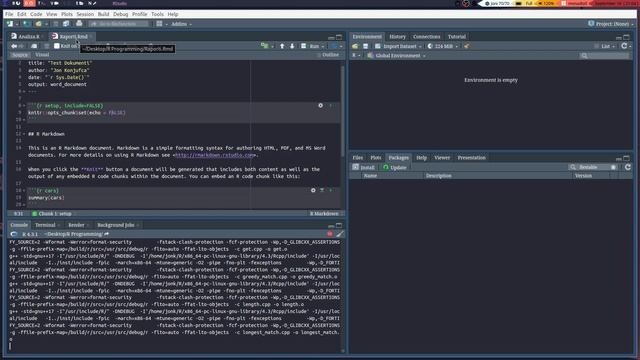
Task: Click the Save All documents icon
Action: pos(66,24)
